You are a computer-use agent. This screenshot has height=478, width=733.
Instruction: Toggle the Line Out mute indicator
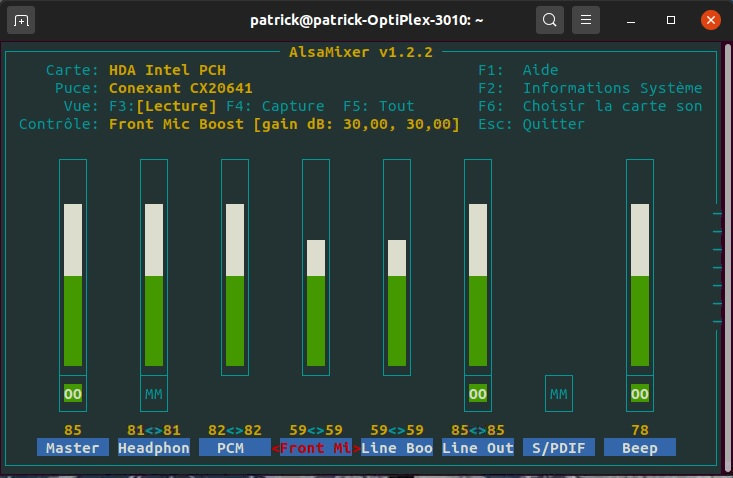(478, 394)
